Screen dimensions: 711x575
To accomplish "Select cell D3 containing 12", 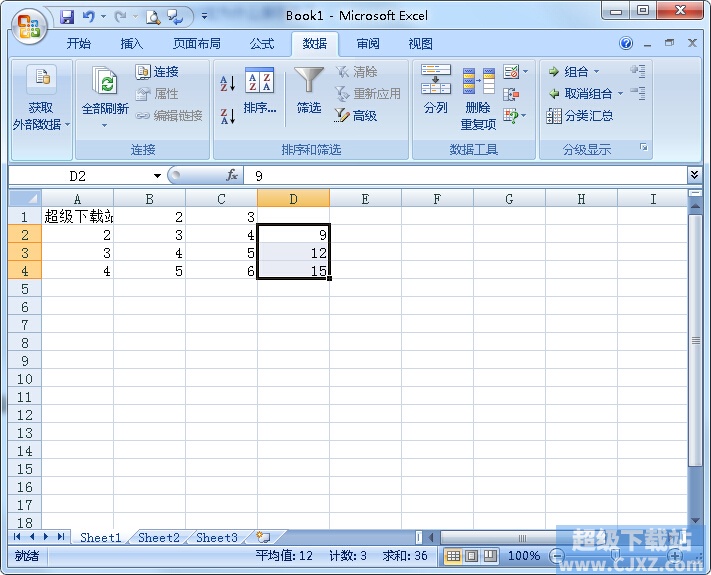I will (293, 253).
